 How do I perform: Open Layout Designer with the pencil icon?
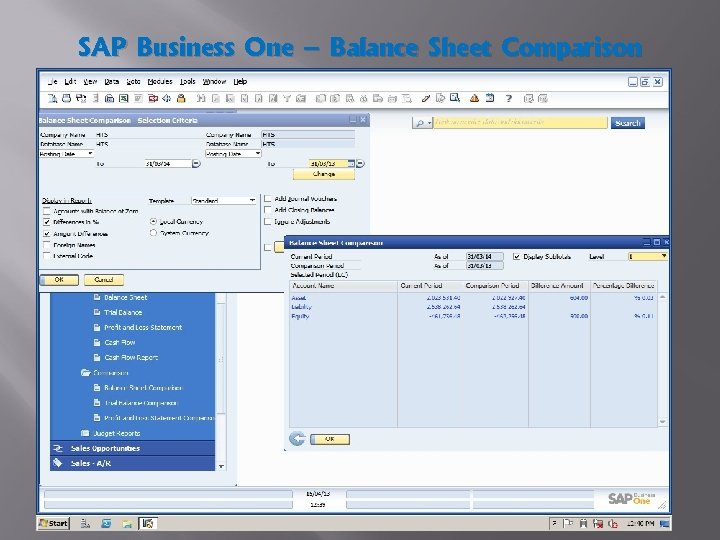tap(426, 98)
